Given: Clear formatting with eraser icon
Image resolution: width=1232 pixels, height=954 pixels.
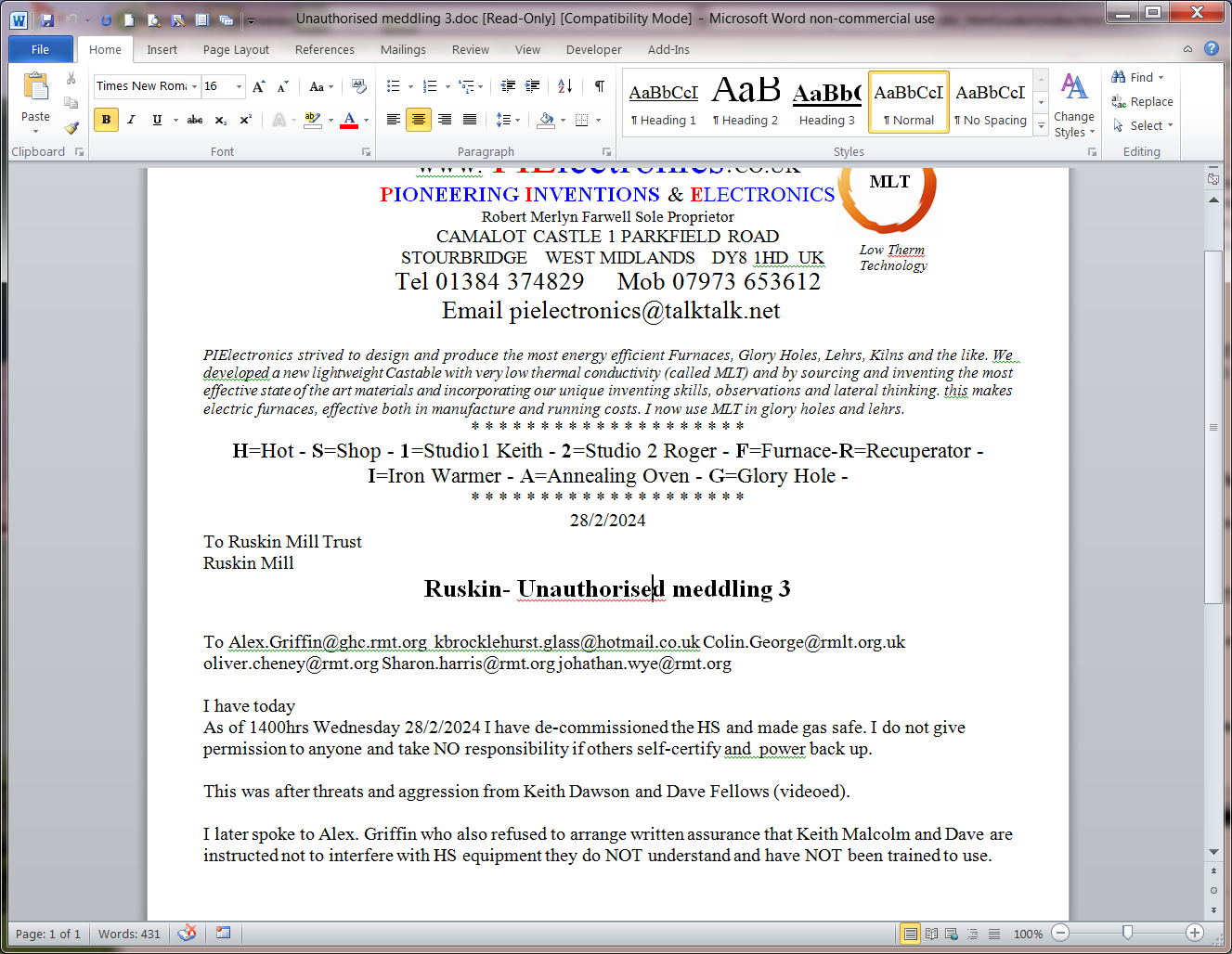Looking at the screenshot, I should 359,86.
